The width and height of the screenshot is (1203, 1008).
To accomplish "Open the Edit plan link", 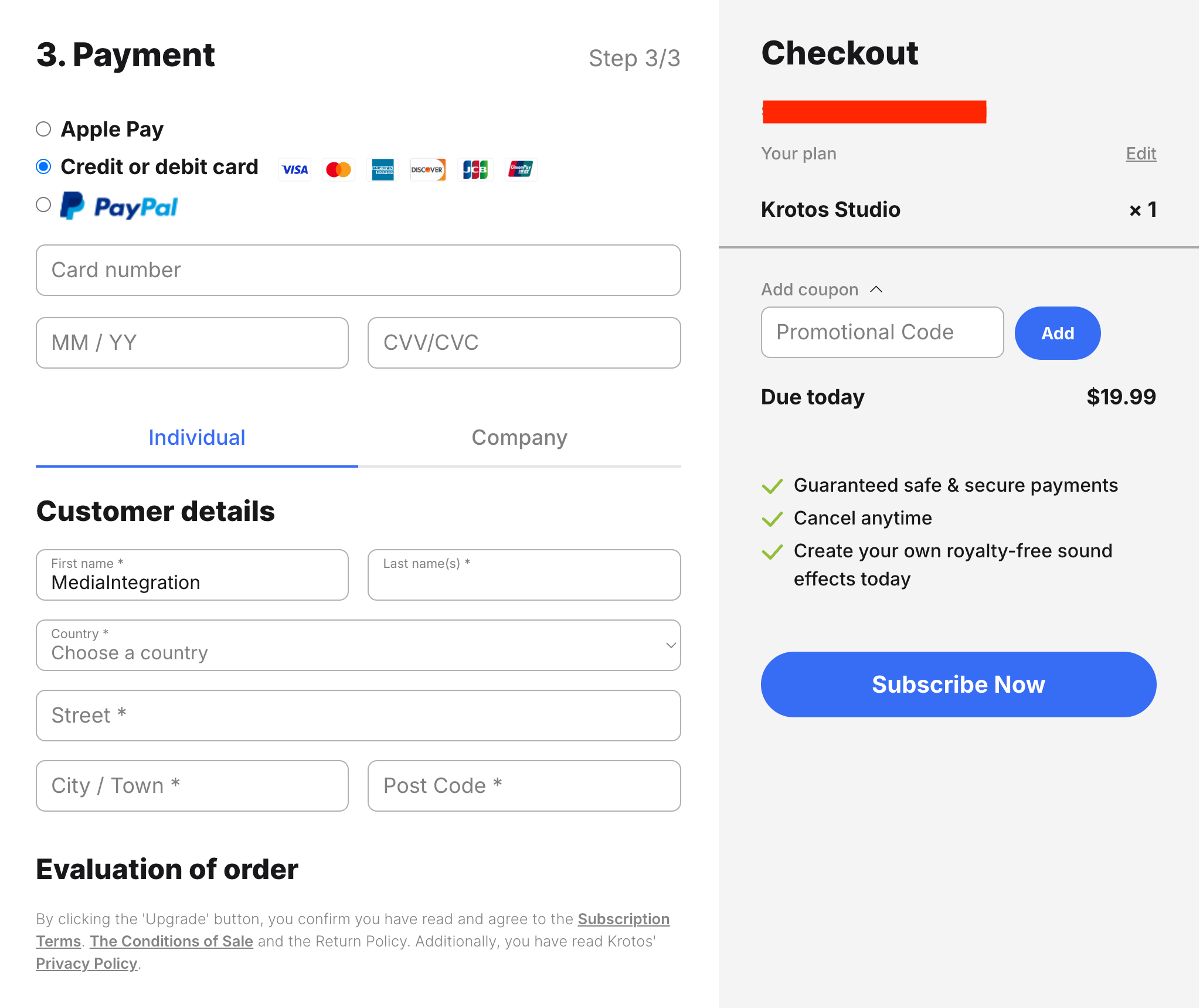I will [x=1140, y=154].
